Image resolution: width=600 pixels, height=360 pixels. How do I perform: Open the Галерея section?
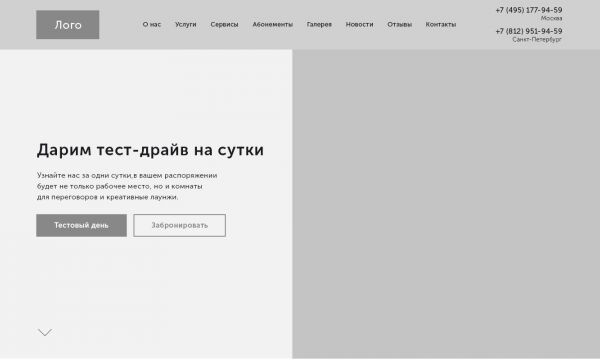click(x=319, y=24)
